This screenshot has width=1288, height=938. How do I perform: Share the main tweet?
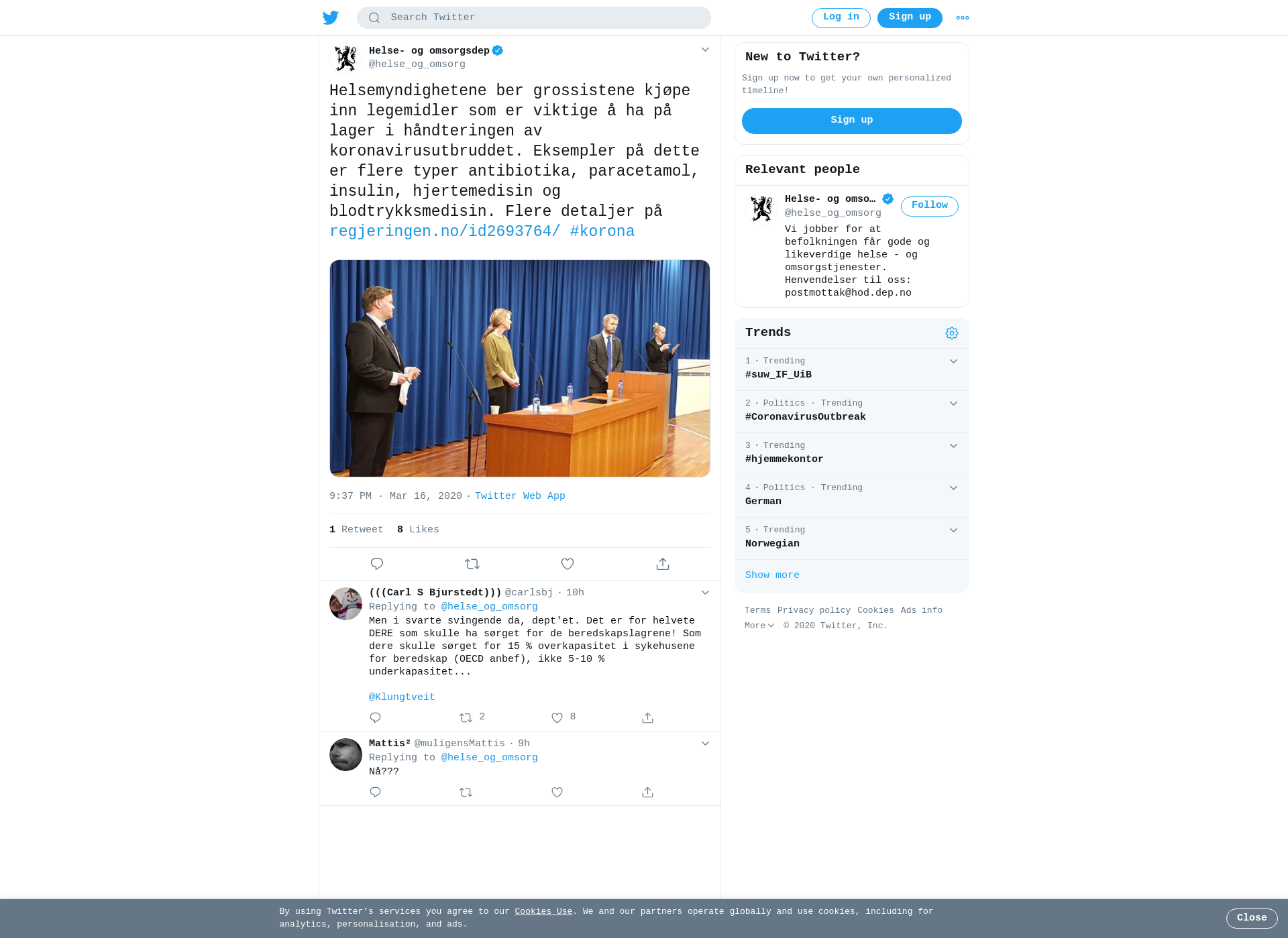pyautogui.click(x=663, y=564)
